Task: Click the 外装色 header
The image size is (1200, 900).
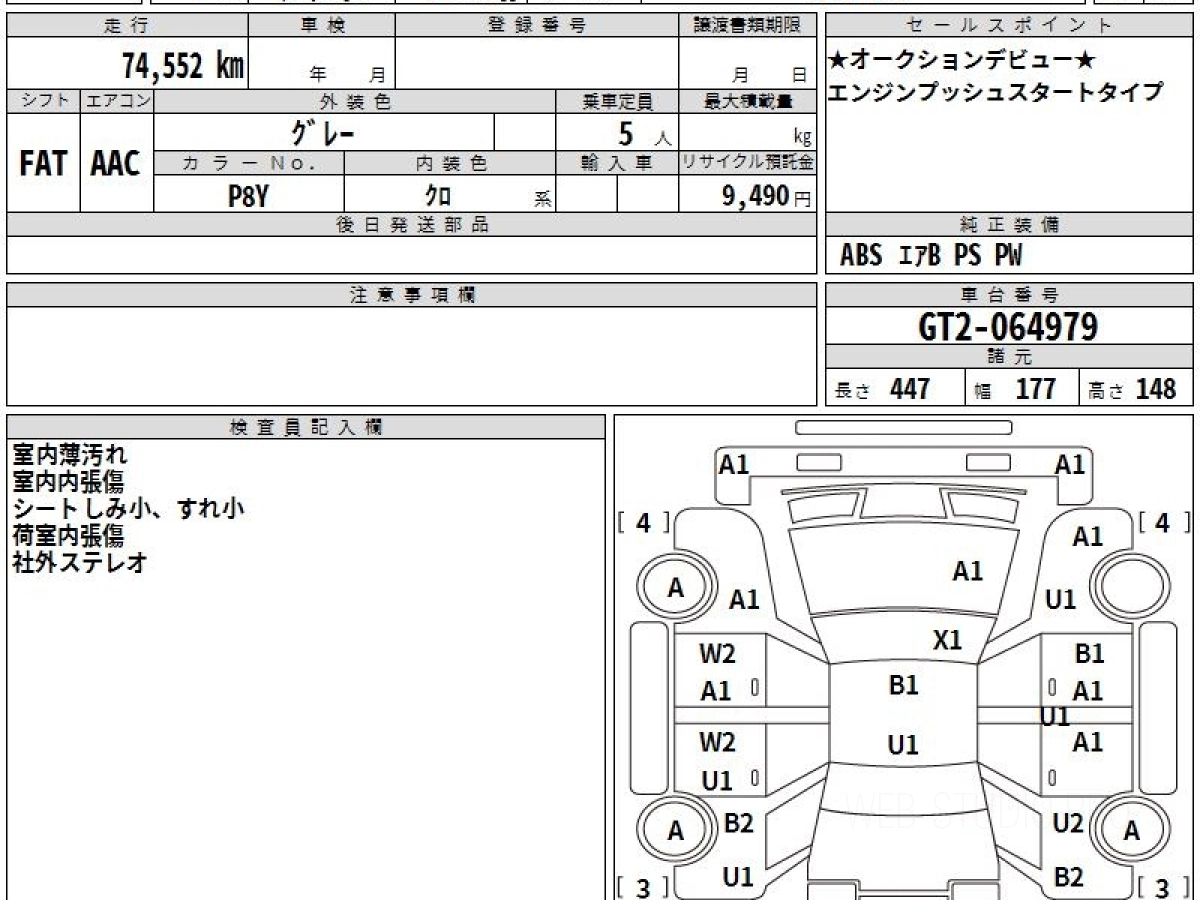Action: click(355, 101)
